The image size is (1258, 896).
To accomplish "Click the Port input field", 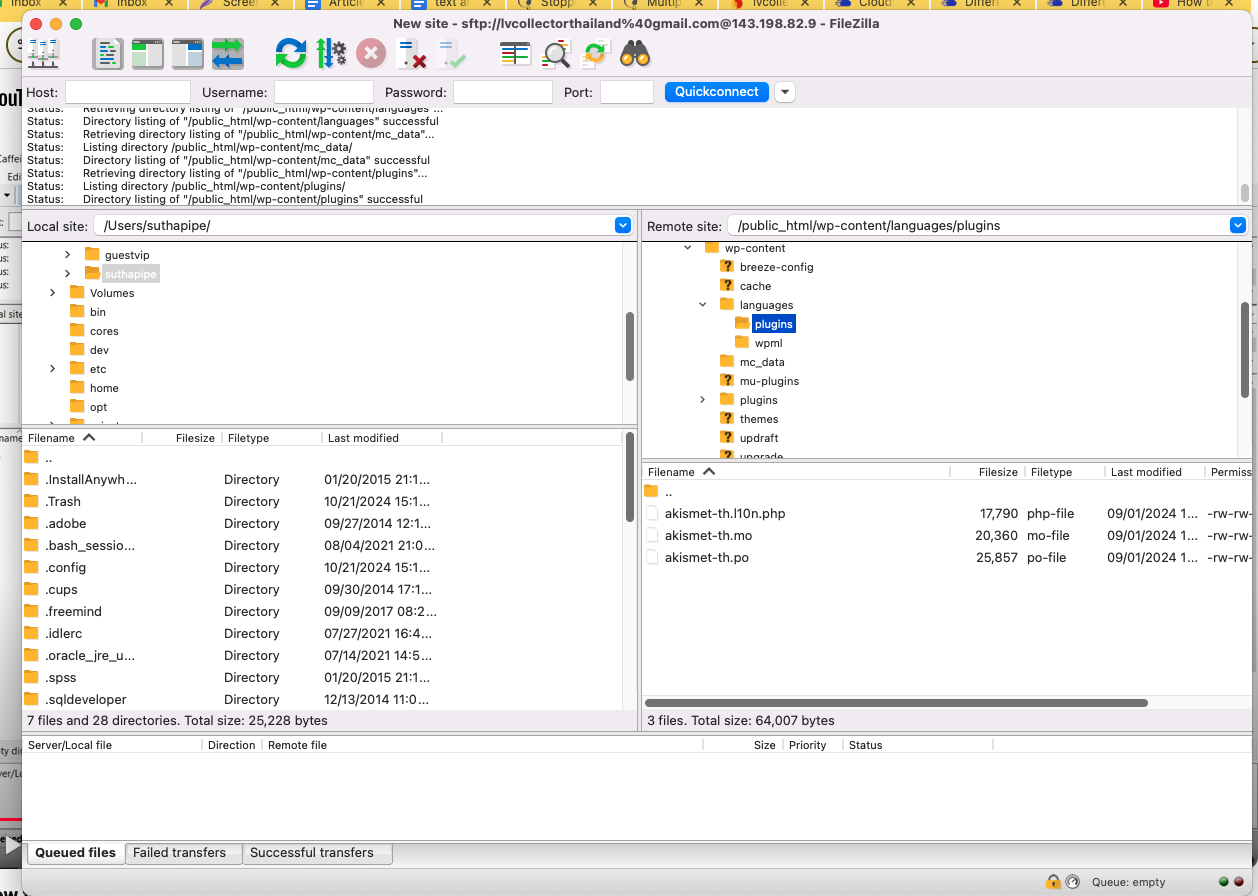I will click(627, 92).
